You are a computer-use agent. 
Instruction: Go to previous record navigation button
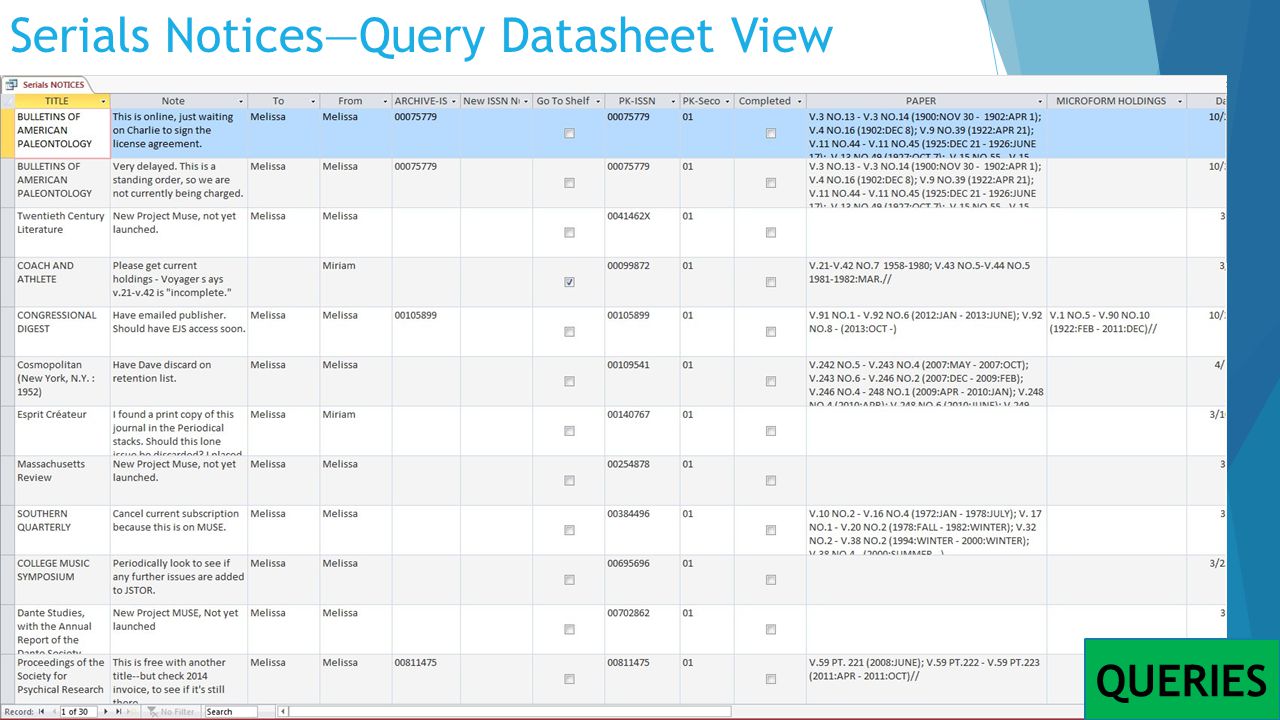point(53,712)
